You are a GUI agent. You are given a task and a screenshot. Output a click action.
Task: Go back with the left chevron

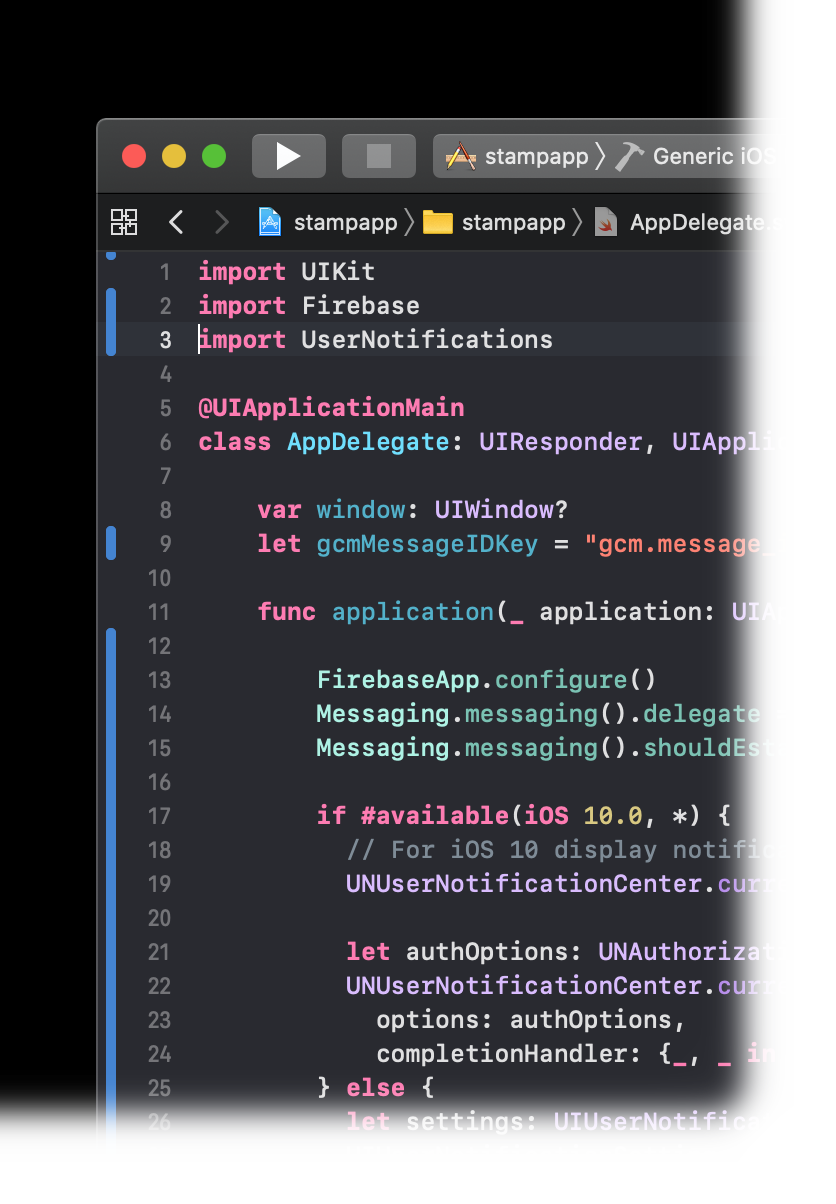pos(176,222)
